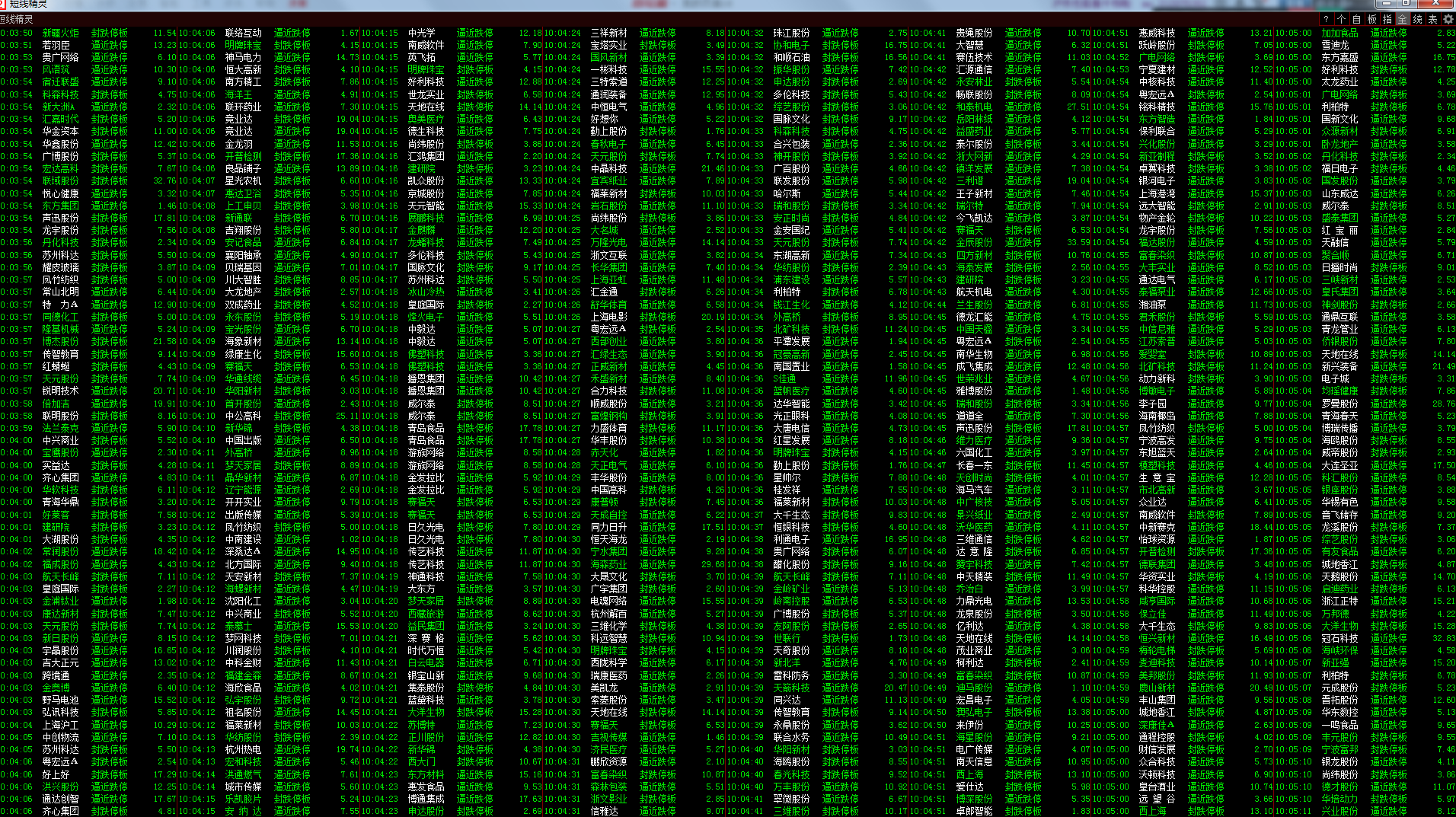Select the 通达创智 row

60,799
